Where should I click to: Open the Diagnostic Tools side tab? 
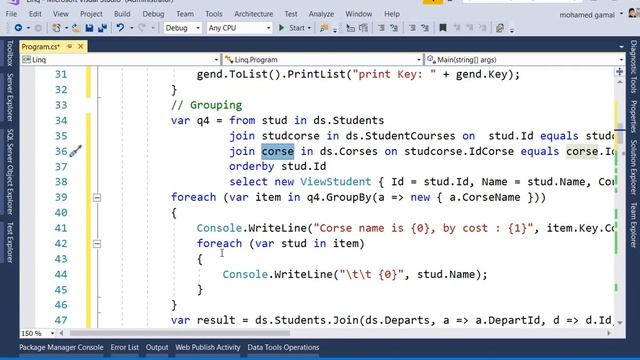pos(633,66)
